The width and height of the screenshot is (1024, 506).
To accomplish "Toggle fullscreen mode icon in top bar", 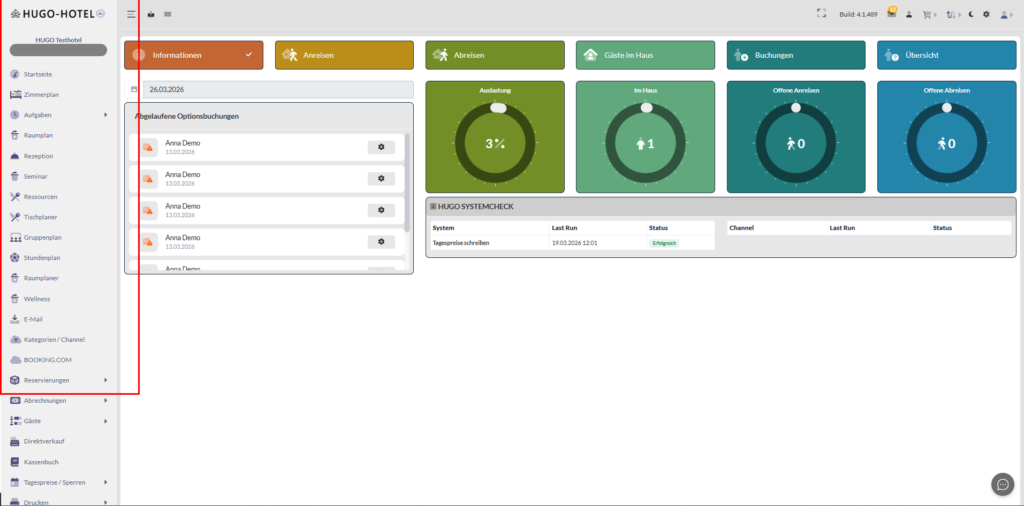I will click(822, 14).
